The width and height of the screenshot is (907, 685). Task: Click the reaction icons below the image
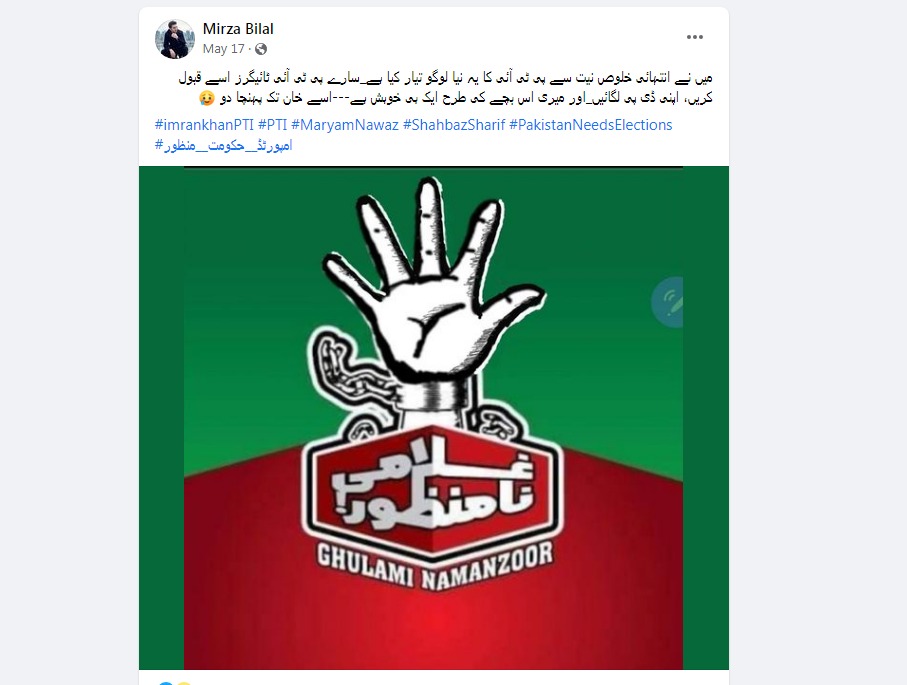click(174, 683)
